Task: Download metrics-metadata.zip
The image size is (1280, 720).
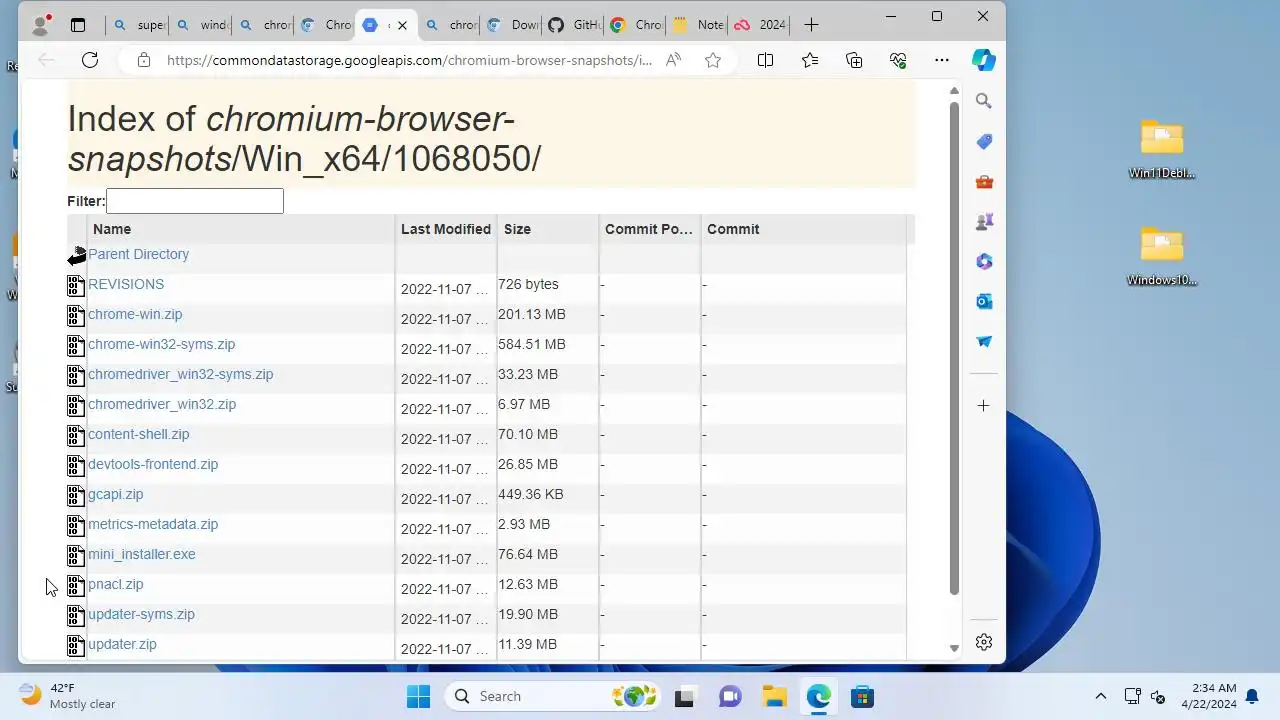Action: [x=153, y=524]
